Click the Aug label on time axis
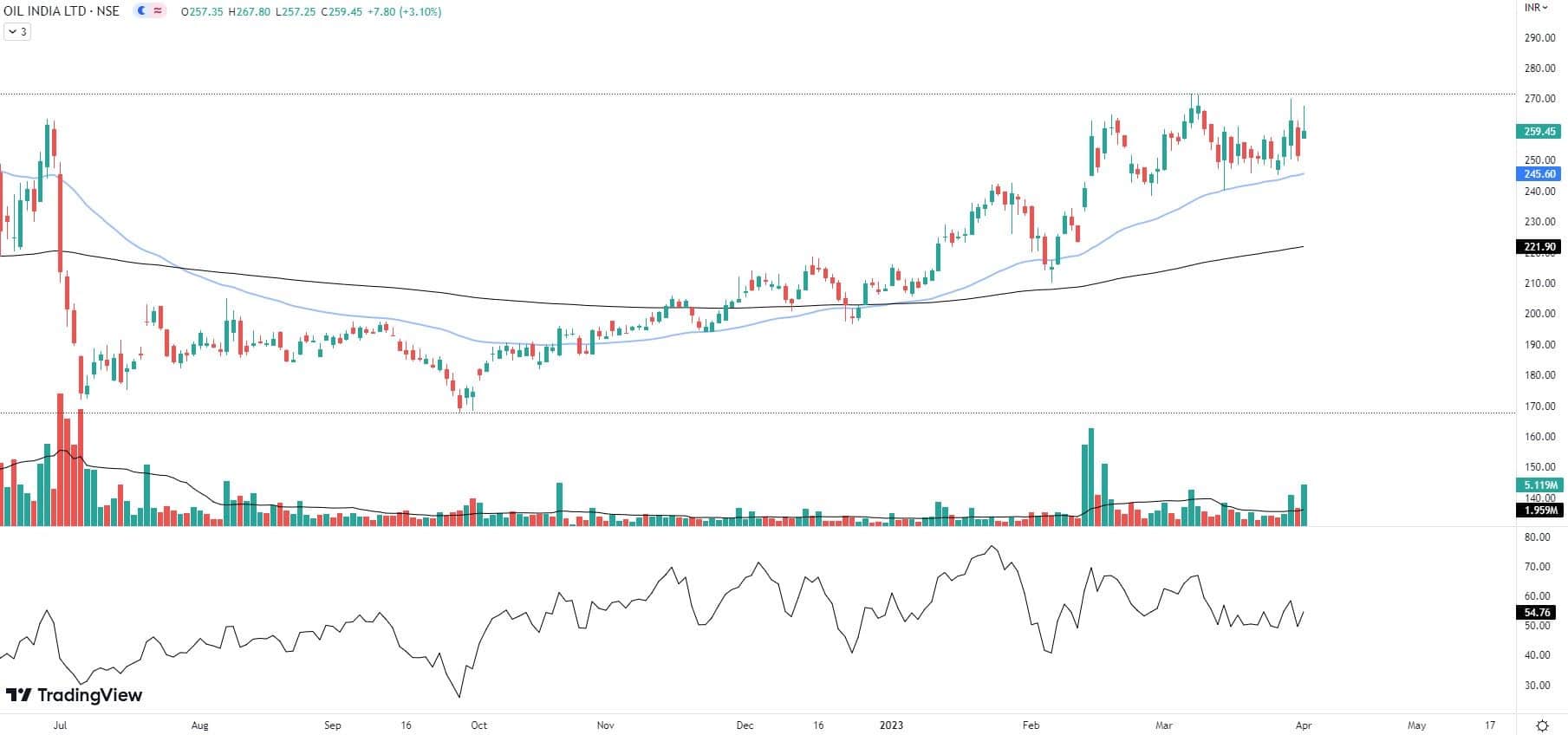Screen dimensions: 1568x735 tap(199, 725)
